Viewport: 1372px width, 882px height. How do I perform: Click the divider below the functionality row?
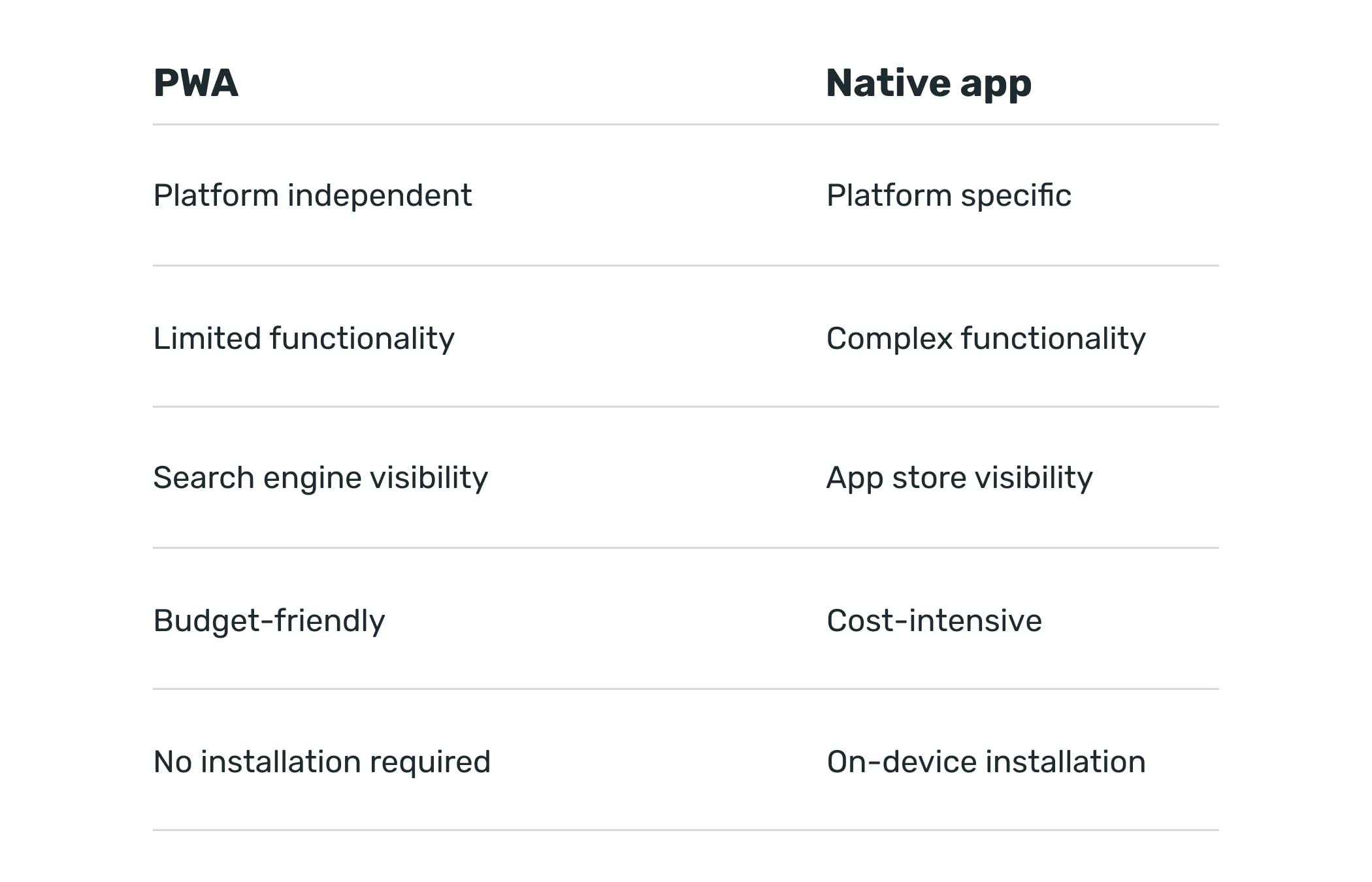tap(686, 406)
